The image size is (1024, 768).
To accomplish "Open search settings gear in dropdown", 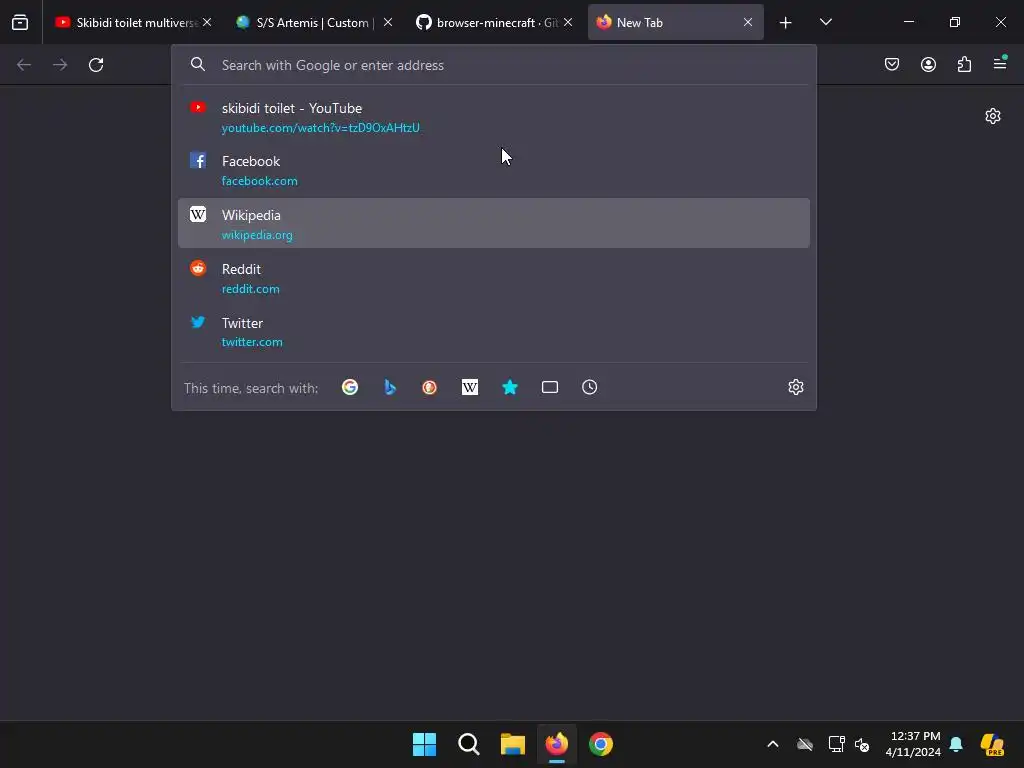I will point(795,387).
